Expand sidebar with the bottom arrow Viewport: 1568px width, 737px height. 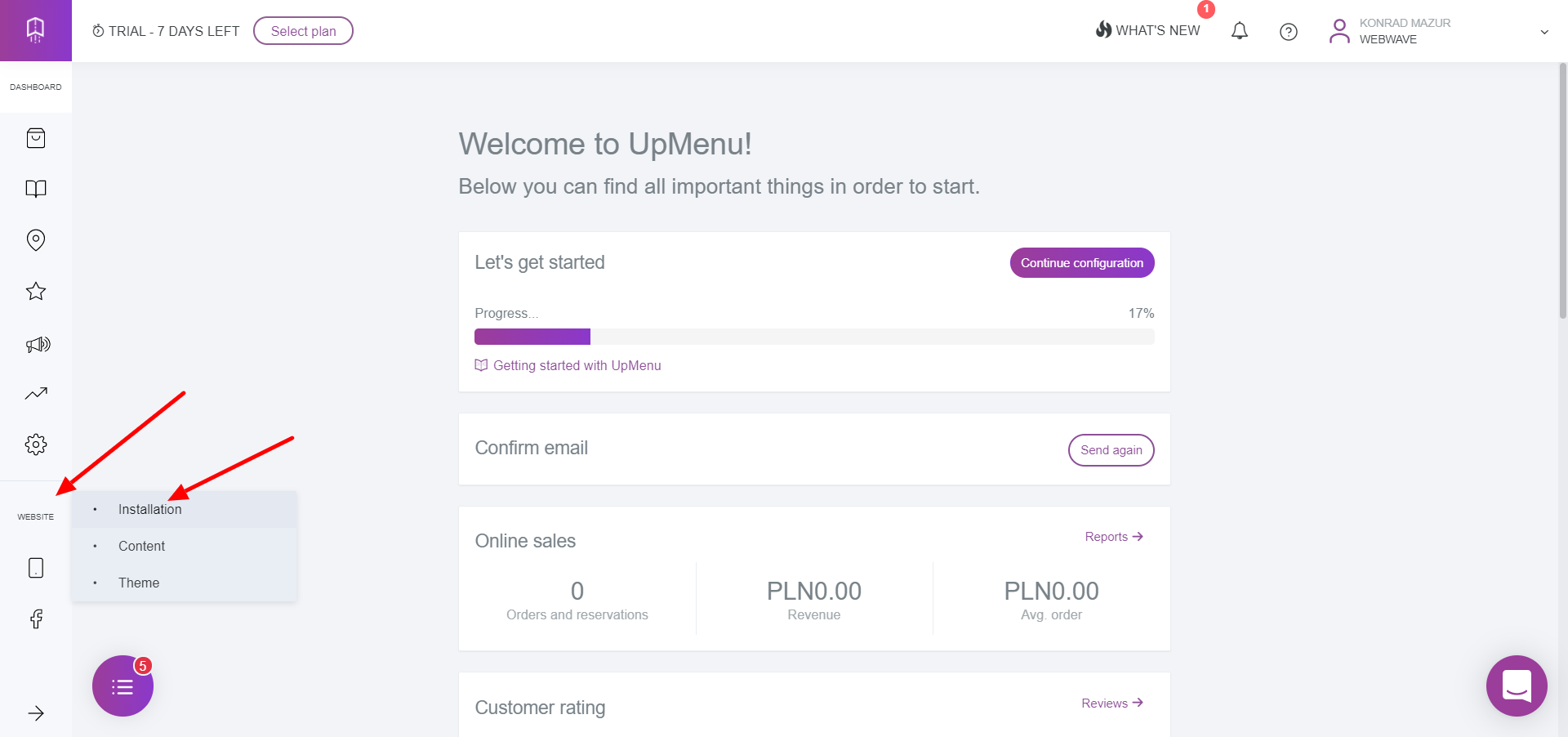(36, 713)
